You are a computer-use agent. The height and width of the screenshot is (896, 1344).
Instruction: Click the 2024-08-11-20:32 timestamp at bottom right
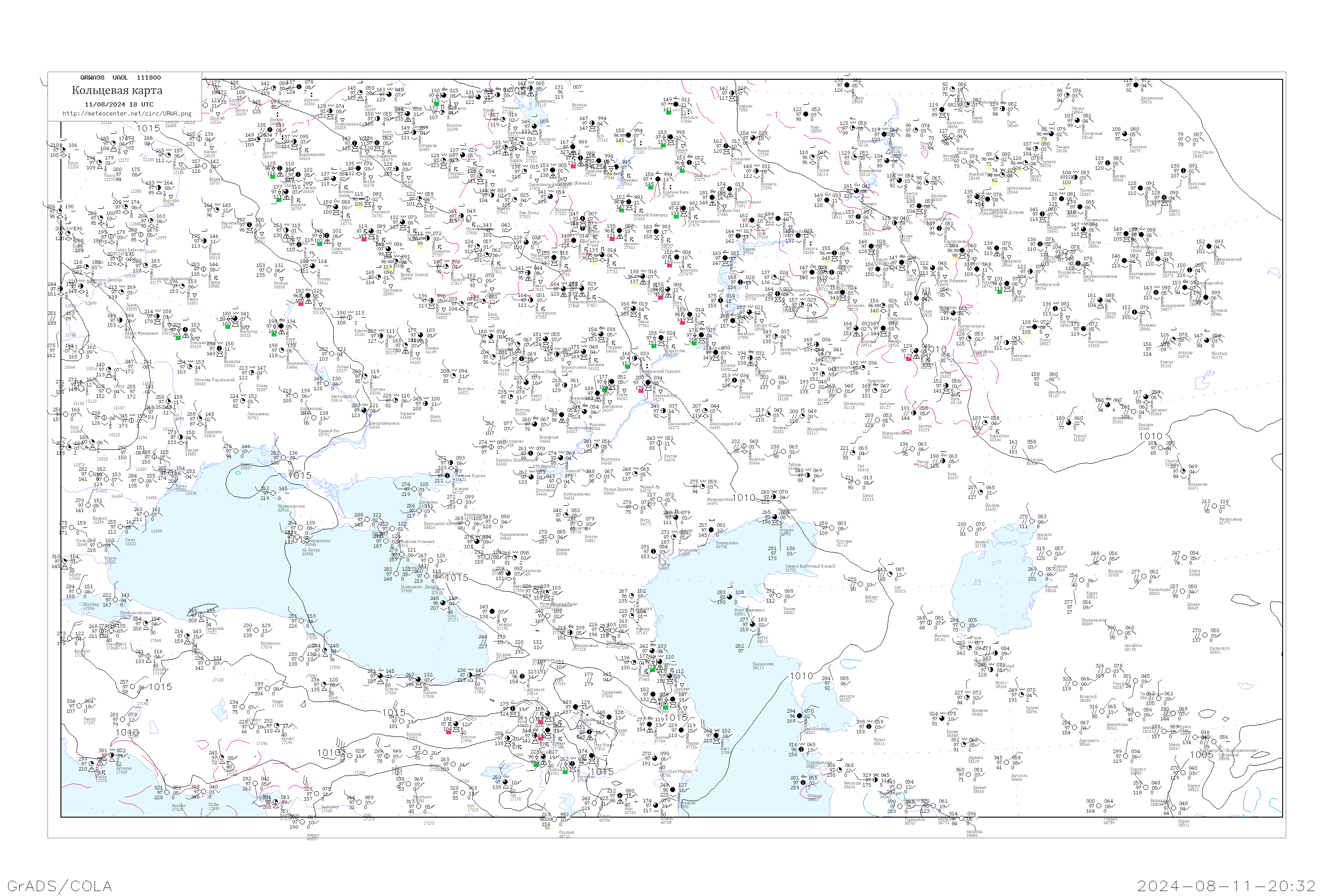tap(1226, 885)
